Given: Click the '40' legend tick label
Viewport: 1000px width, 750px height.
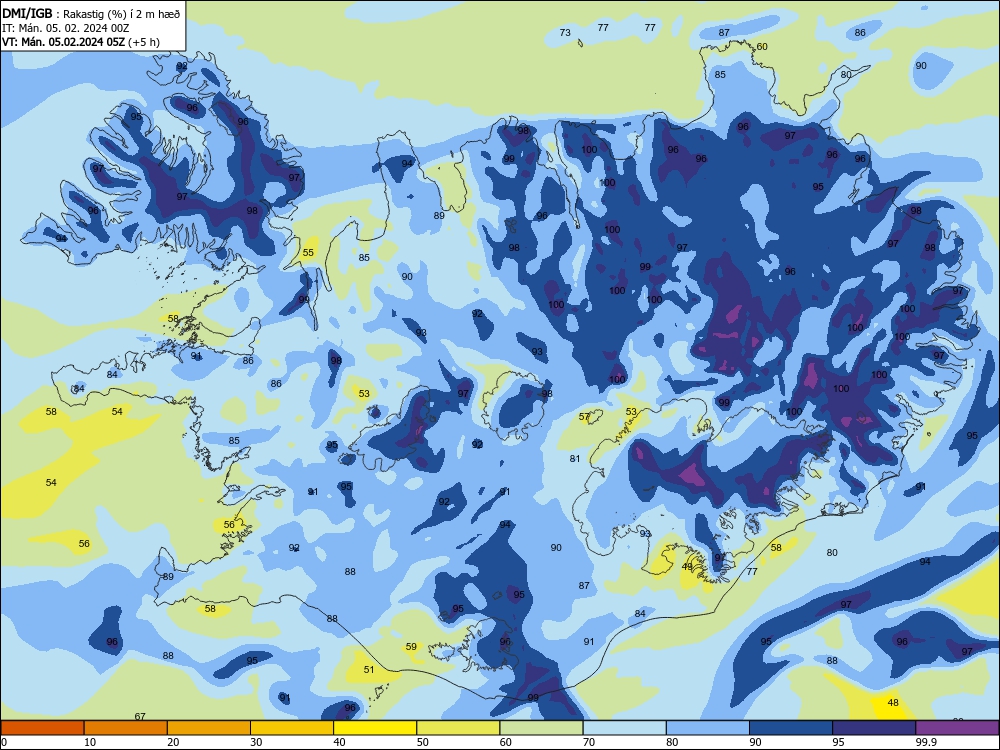Looking at the screenshot, I should [x=339, y=742].
